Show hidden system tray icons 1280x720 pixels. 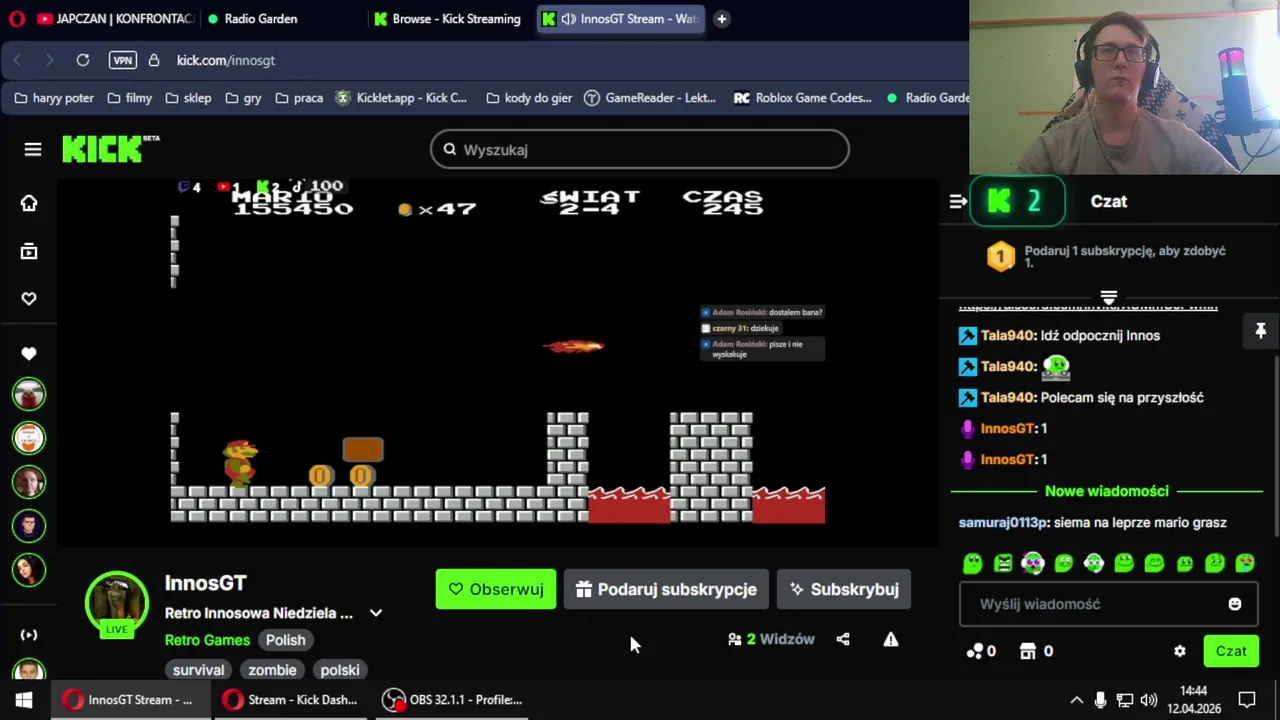1076,700
